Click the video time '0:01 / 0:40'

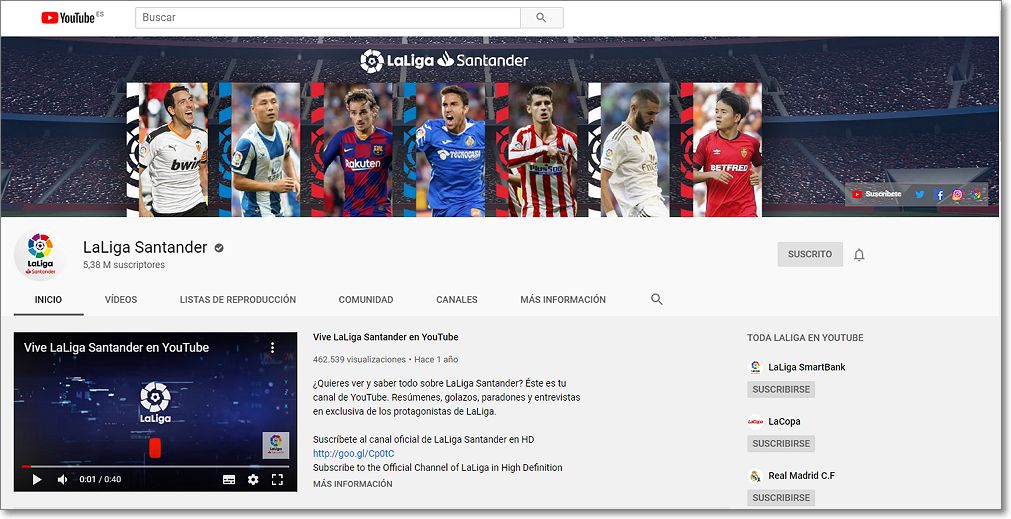point(100,479)
